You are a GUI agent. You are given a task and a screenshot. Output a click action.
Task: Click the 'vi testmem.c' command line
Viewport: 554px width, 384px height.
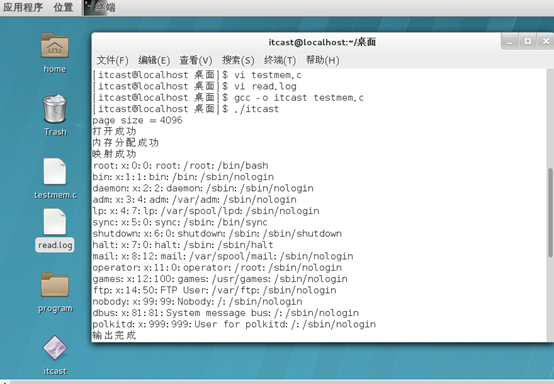coord(197,75)
